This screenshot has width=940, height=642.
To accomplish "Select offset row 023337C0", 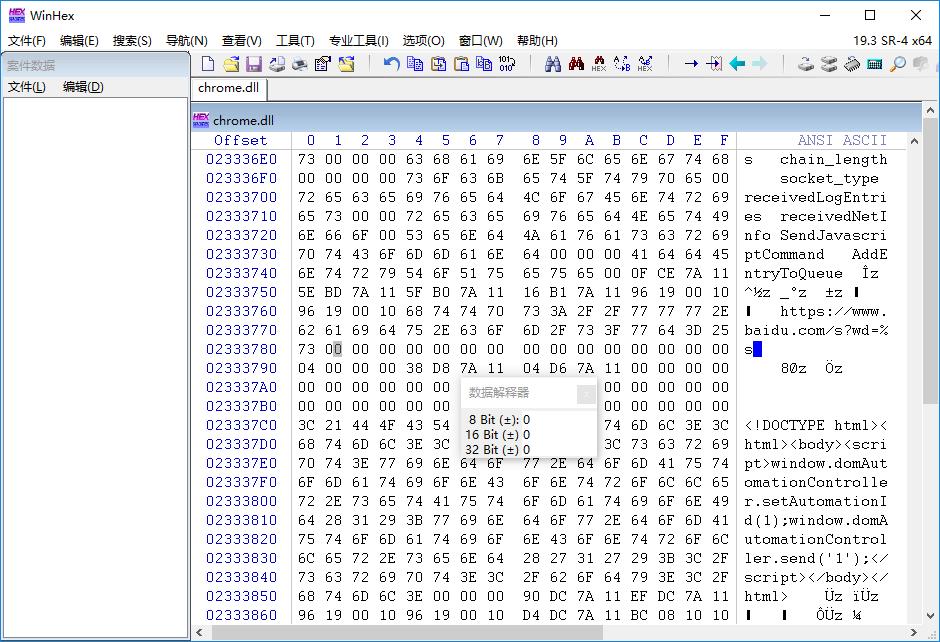I will click(241, 425).
